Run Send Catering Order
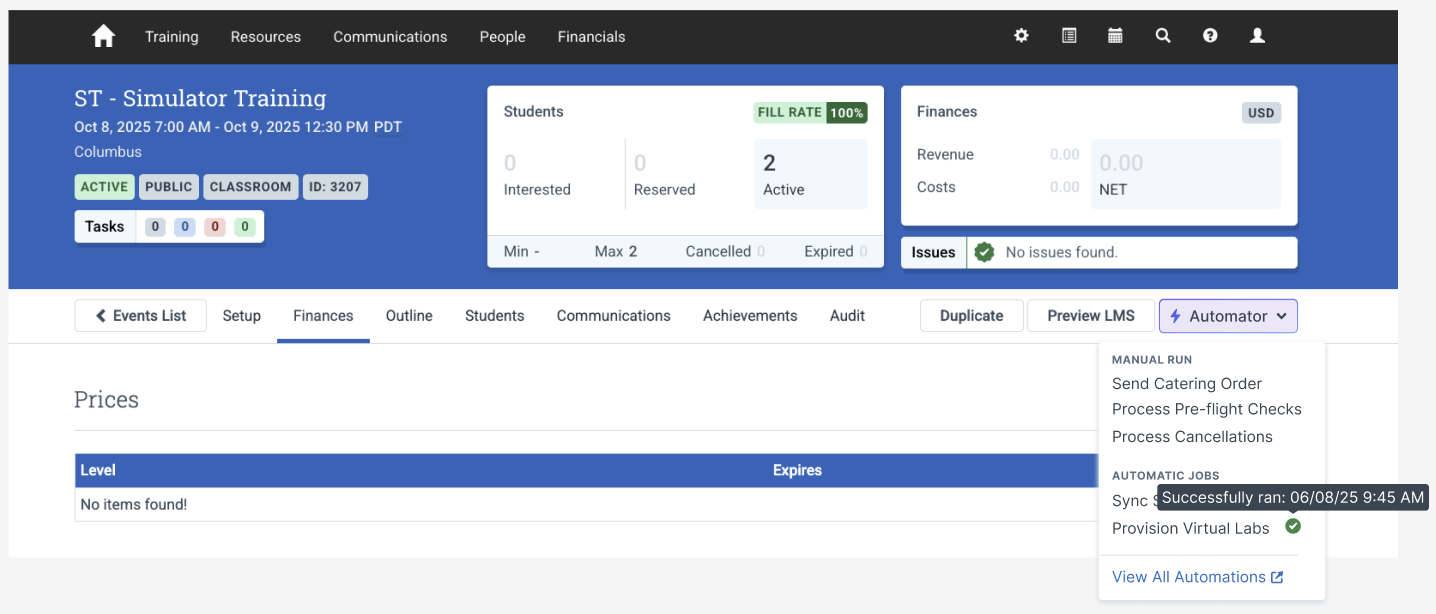 click(1186, 384)
